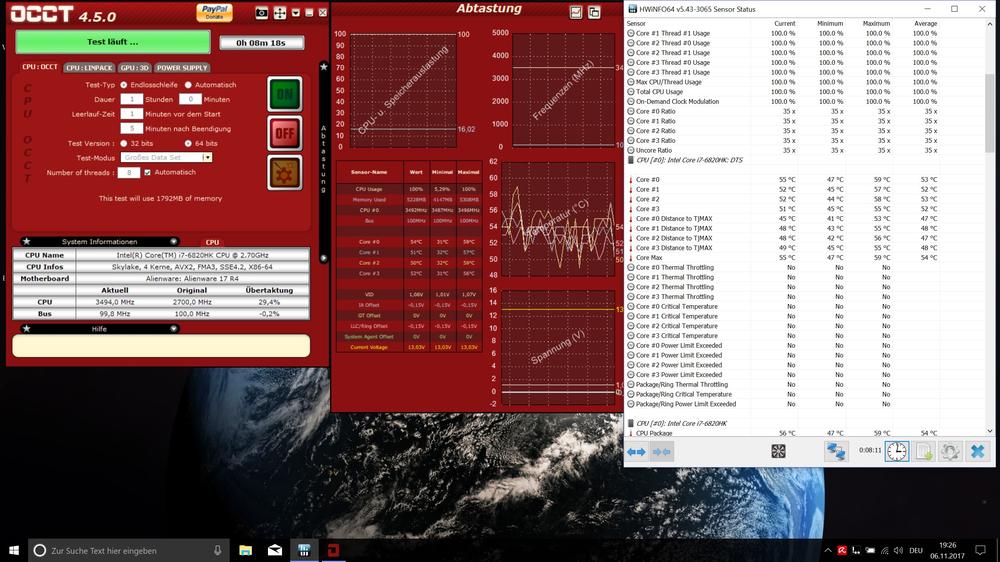The height and width of the screenshot is (562, 1000).
Task: Reset HWiNFO sensor clock timer
Action: click(x=897, y=452)
